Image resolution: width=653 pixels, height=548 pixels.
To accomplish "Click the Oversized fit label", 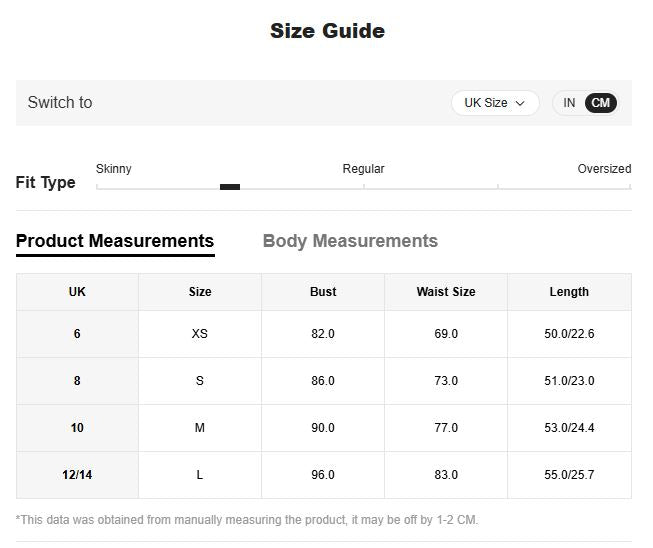I will 604,169.
